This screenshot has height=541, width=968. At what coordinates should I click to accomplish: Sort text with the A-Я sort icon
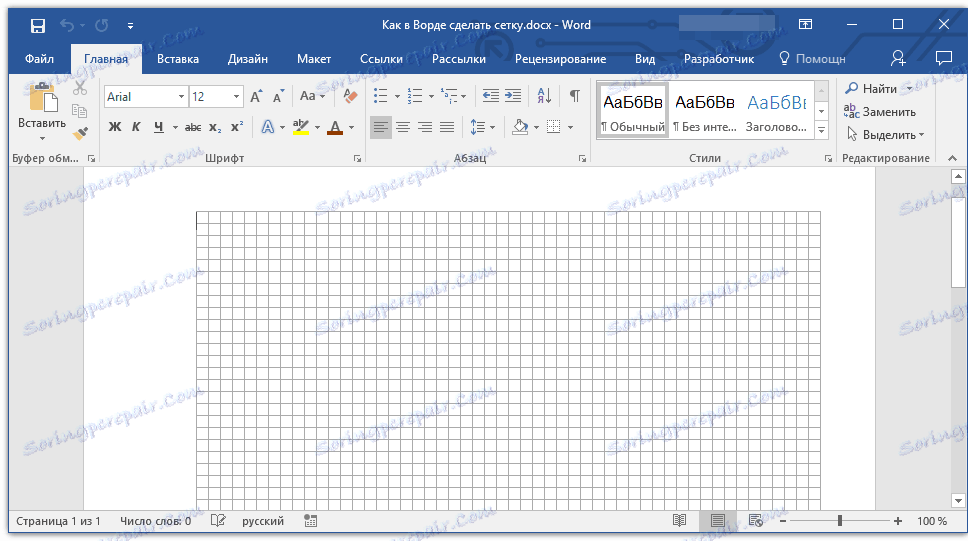pos(544,96)
